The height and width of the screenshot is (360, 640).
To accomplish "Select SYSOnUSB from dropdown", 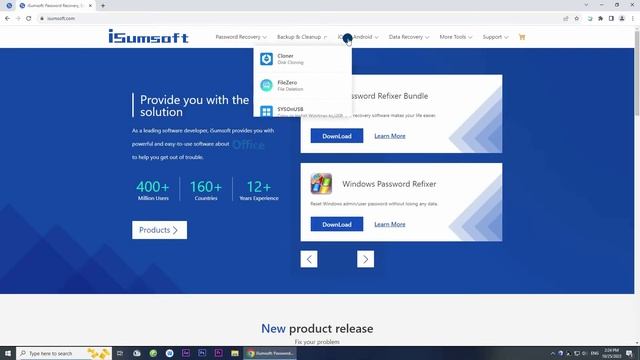I will point(302,110).
